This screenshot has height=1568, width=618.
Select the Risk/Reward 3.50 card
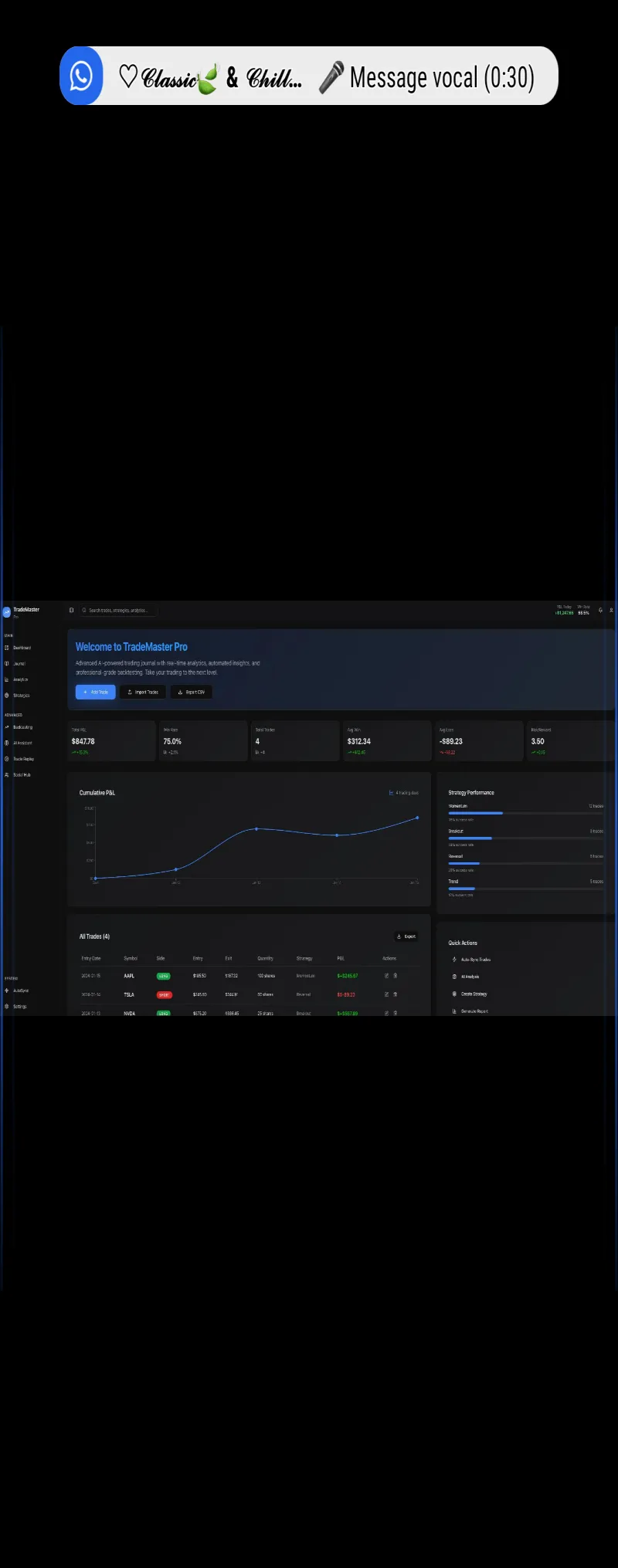[571, 741]
